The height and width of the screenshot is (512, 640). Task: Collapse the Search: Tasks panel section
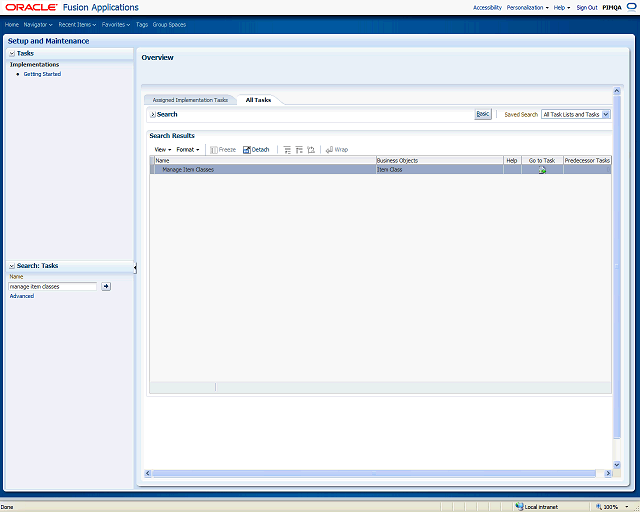pyautogui.click(x=11, y=266)
